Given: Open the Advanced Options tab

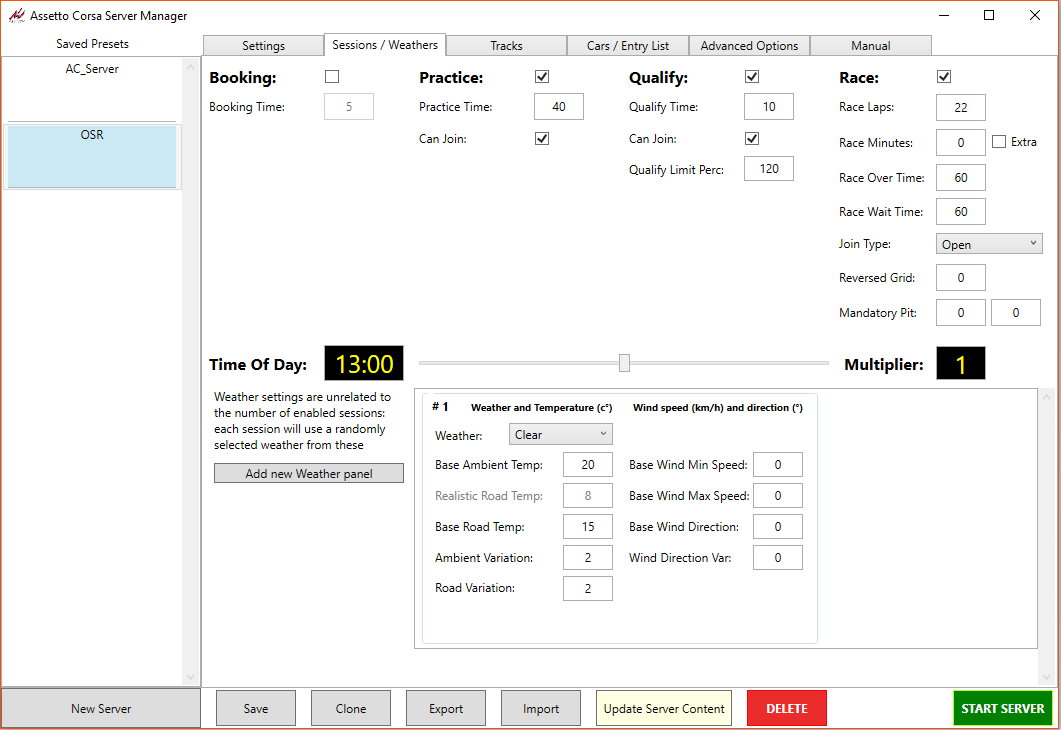Looking at the screenshot, I should [x=749, y=45].
